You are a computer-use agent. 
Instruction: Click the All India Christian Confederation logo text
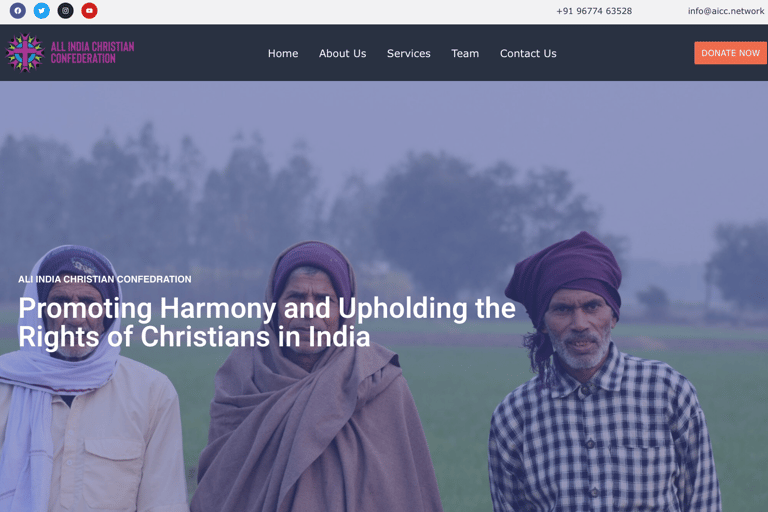click(x=93, y=52)
